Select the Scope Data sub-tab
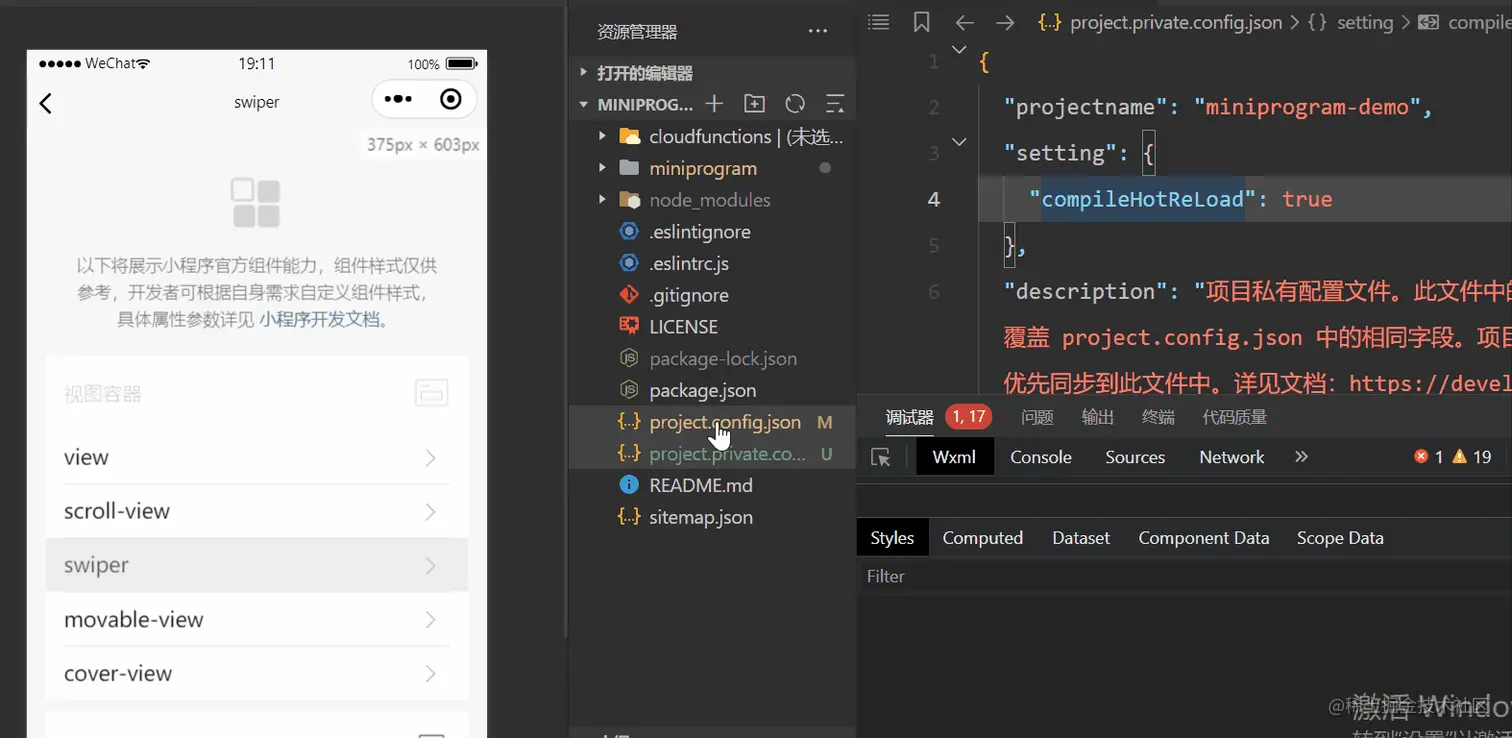Viewport: 1512px width, 738px height. coord(1340,538)
